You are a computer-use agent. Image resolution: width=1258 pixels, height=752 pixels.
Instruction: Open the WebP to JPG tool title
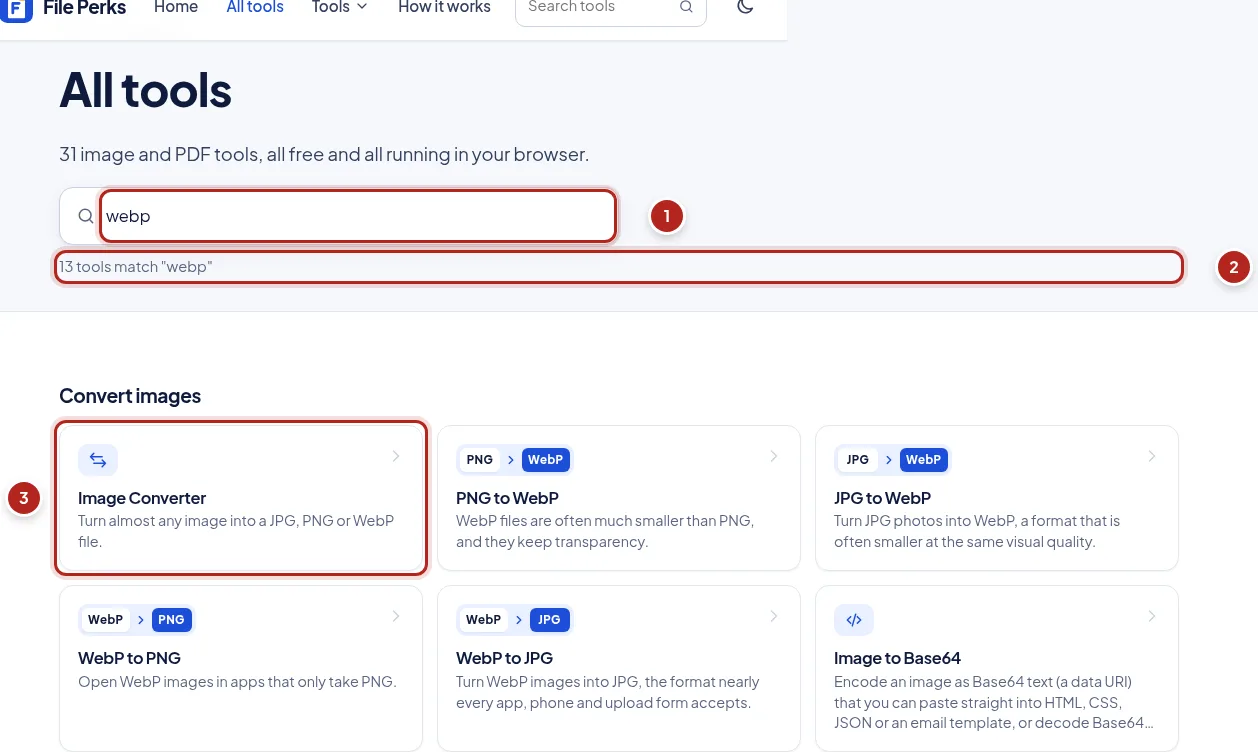coord(504,658)
